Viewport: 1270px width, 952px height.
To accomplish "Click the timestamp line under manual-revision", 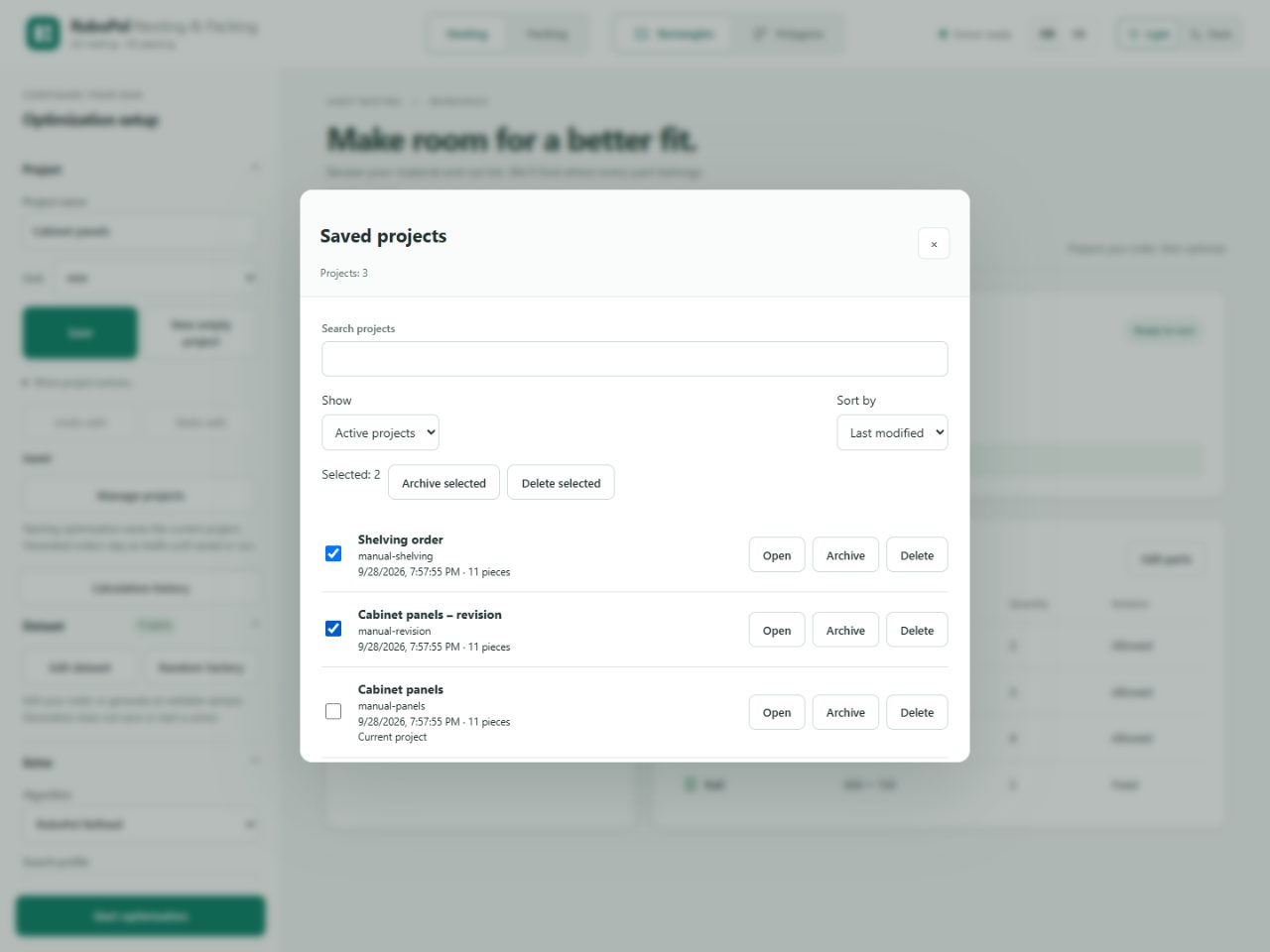I will point(434,647).
